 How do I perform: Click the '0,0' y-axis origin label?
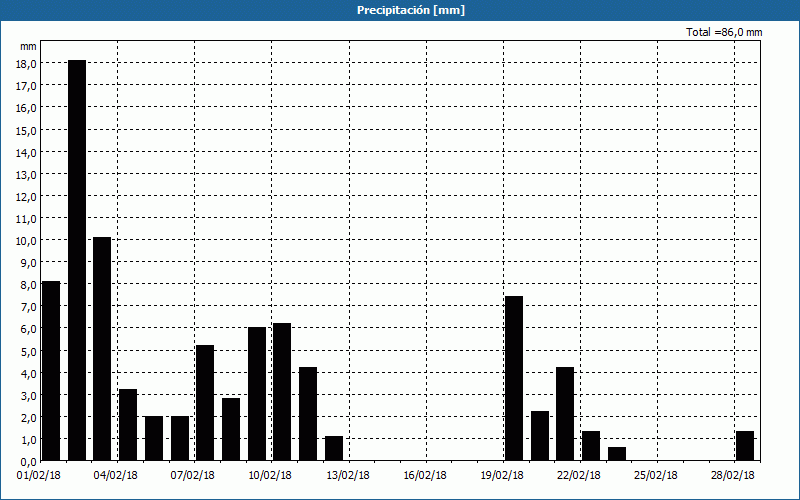point(28,462)
